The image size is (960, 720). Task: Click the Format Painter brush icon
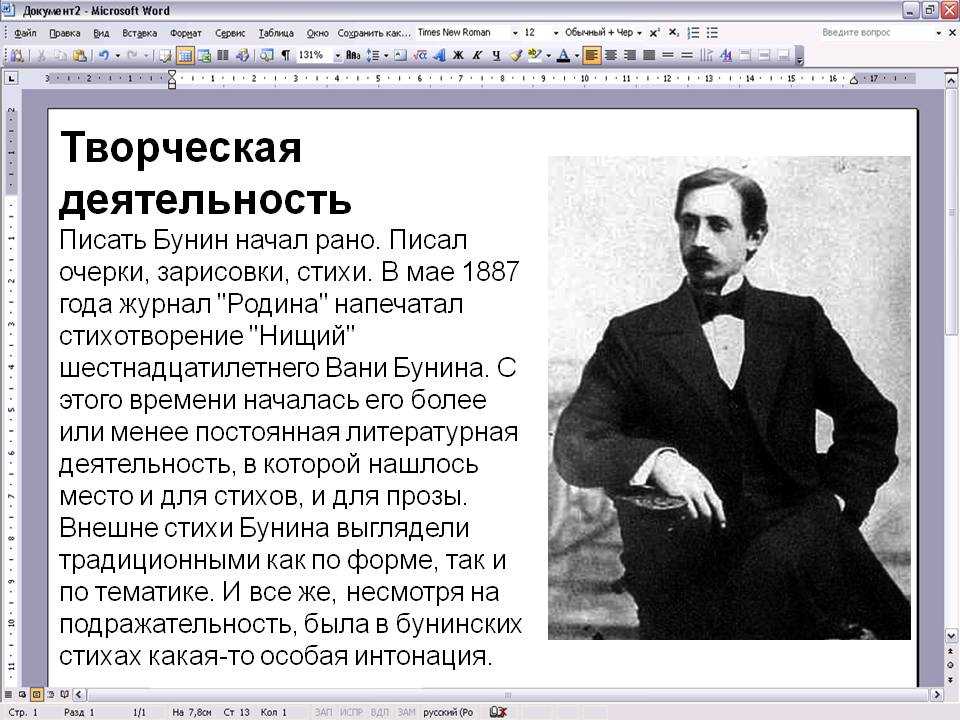tap(516, 55)
